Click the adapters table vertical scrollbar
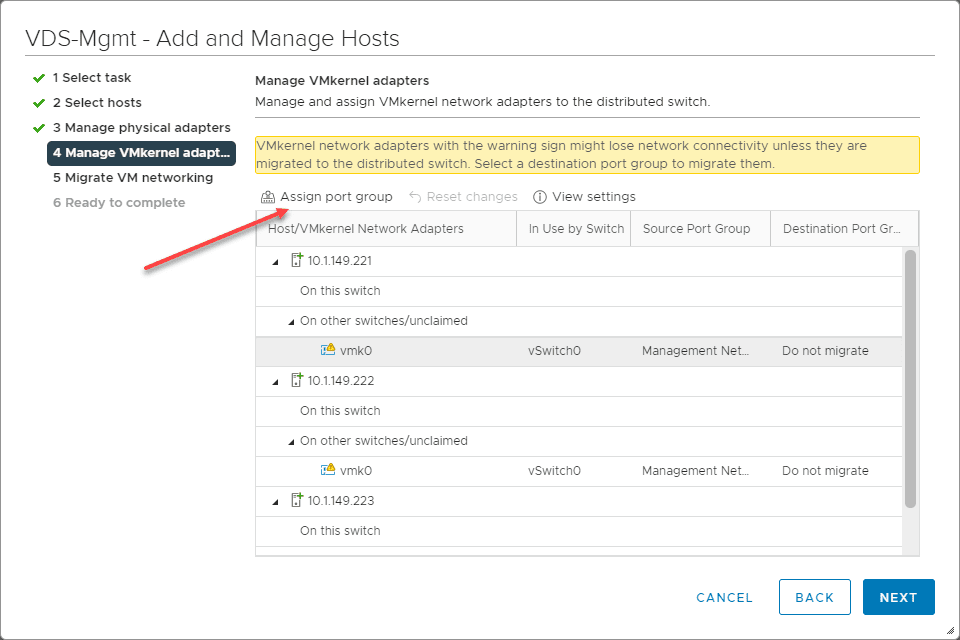 (x=910, y=378)
